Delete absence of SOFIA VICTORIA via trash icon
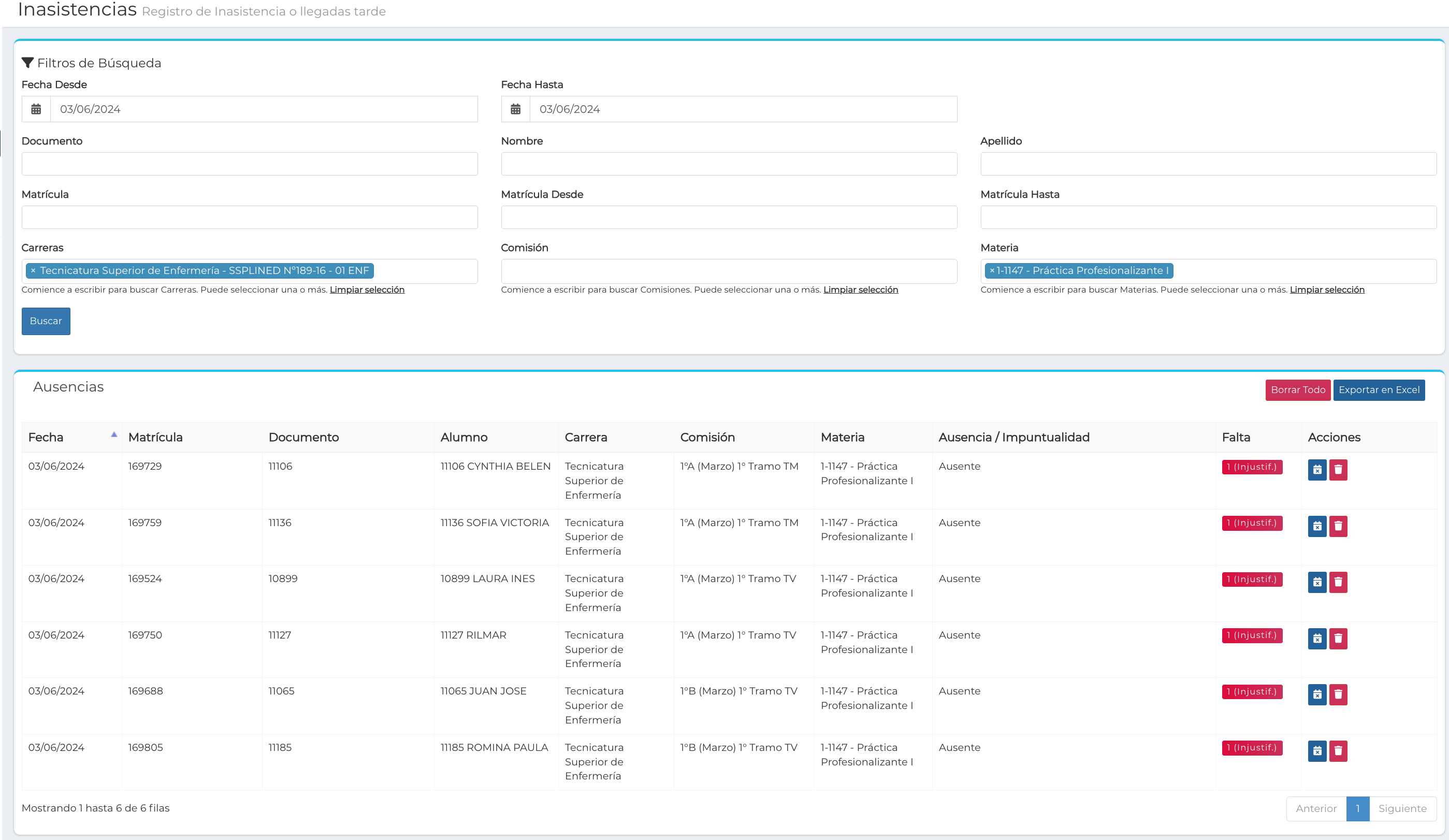The width and height of the screenshot is (1449, 840). 1338,526
